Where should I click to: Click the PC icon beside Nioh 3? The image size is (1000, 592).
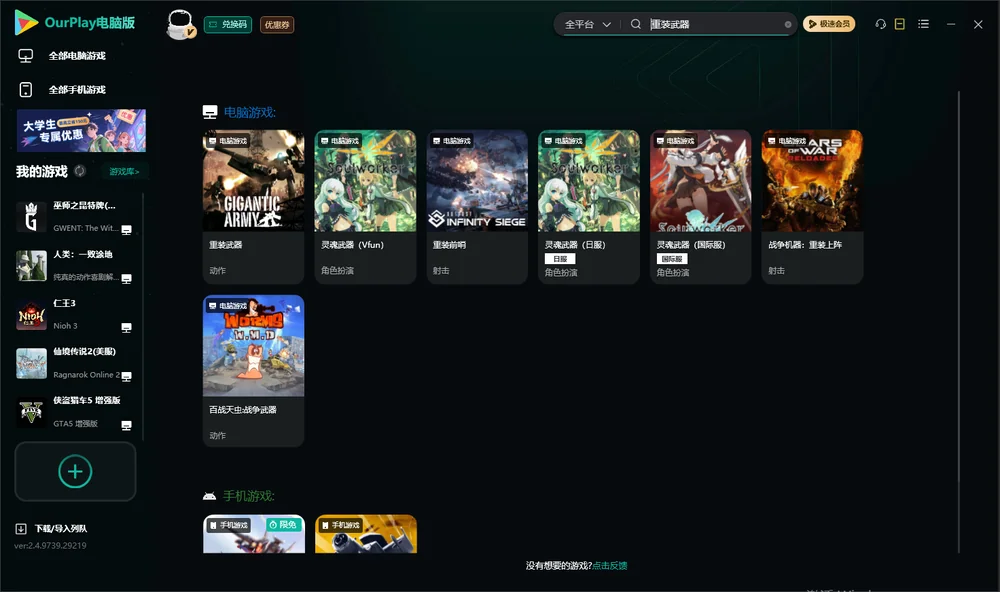126,327
